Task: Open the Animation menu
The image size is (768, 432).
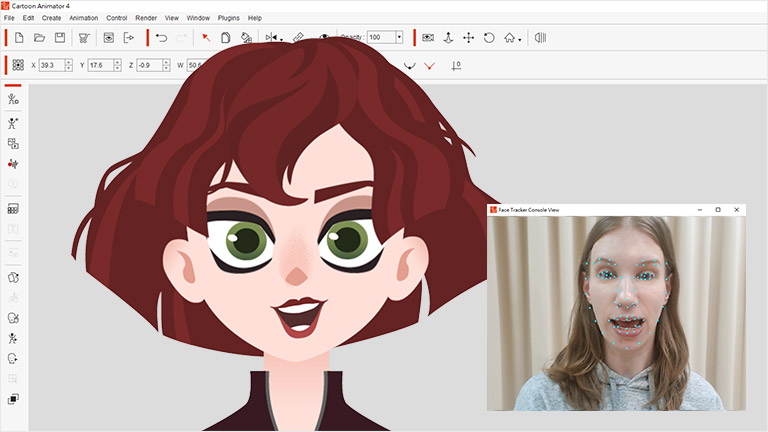Action: (x=83, y=18)
